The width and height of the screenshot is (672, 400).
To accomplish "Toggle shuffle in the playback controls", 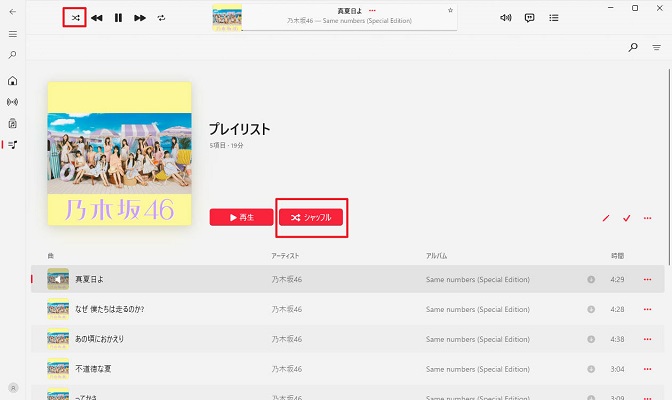I will point(75,18).
